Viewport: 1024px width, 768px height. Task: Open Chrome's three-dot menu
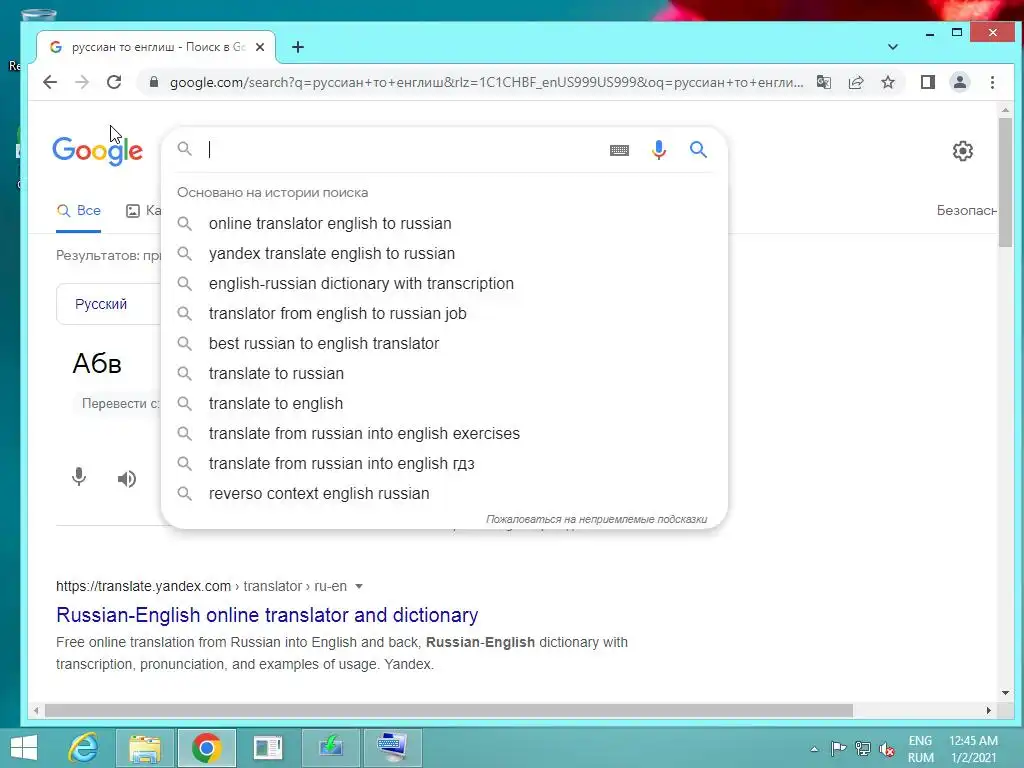[x=992, y=82]
